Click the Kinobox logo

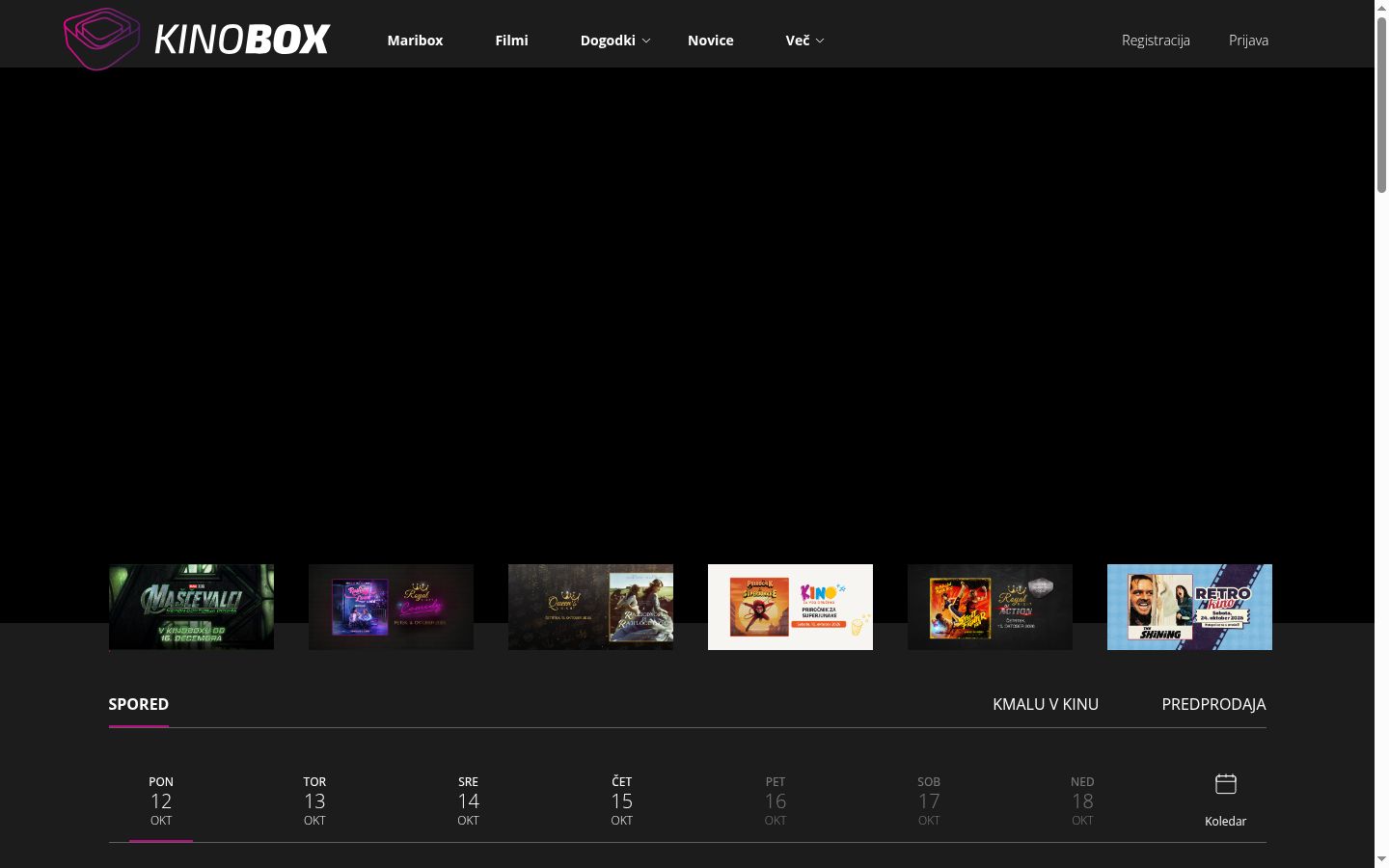pyautogui.click(x=197, y=39)
